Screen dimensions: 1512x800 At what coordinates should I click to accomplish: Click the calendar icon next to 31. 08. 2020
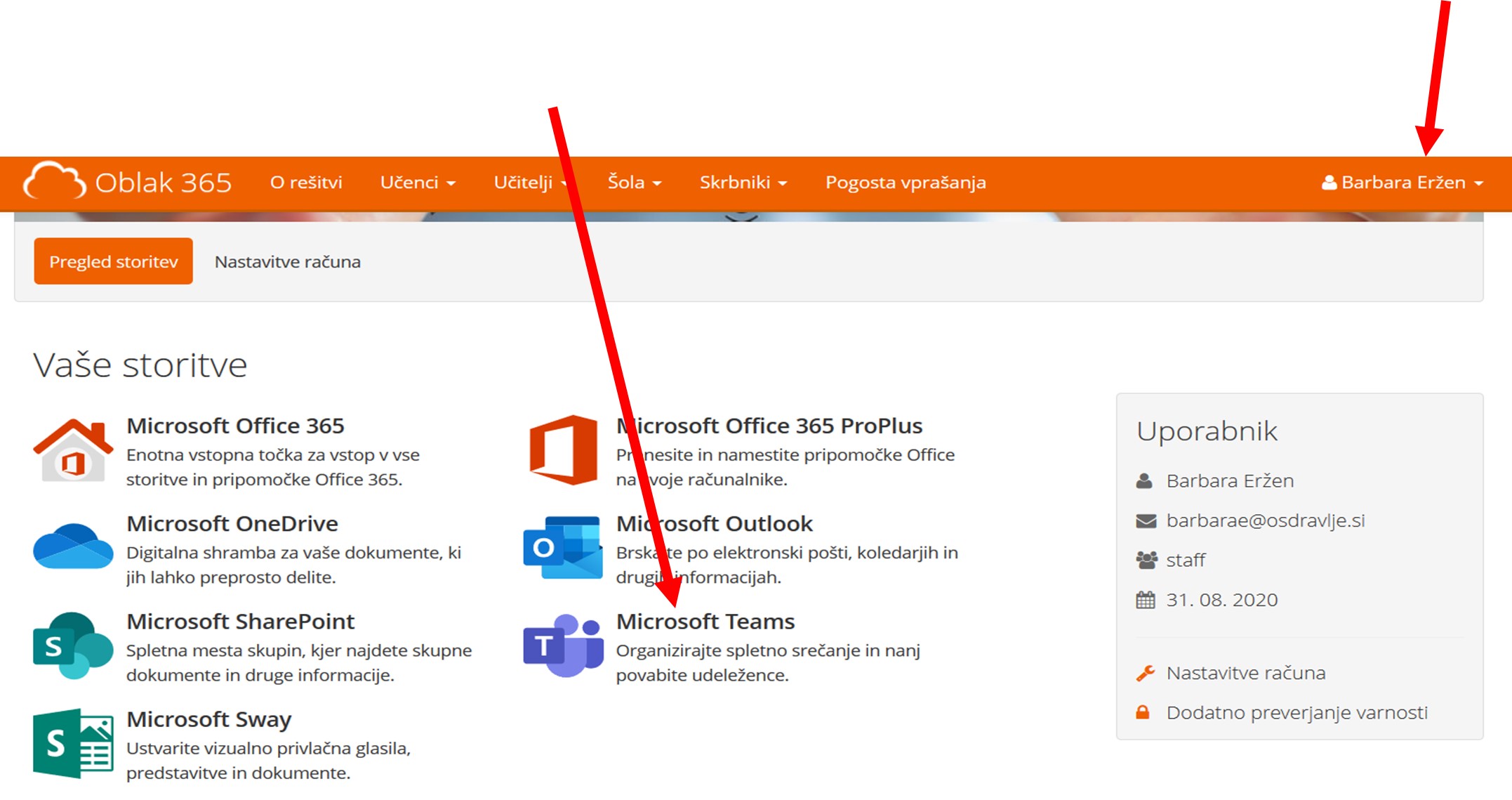coord(1146,600)
